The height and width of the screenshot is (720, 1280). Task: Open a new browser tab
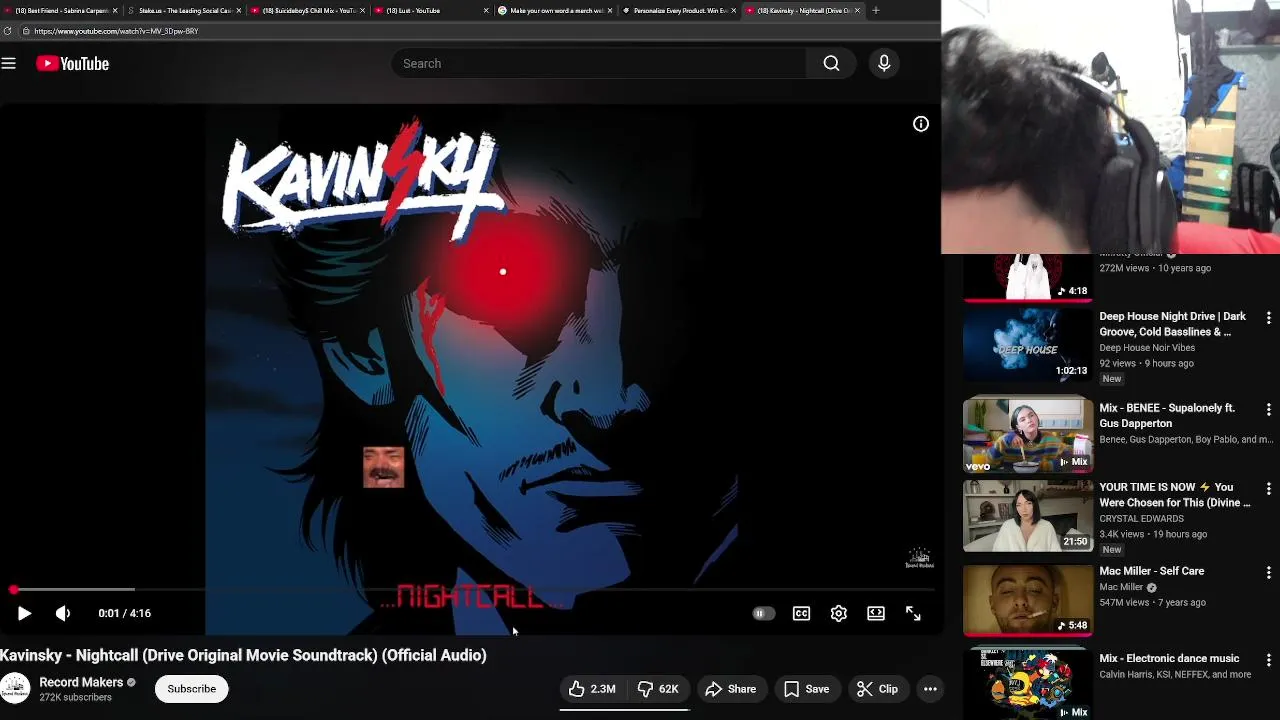(x=875, y=10)
